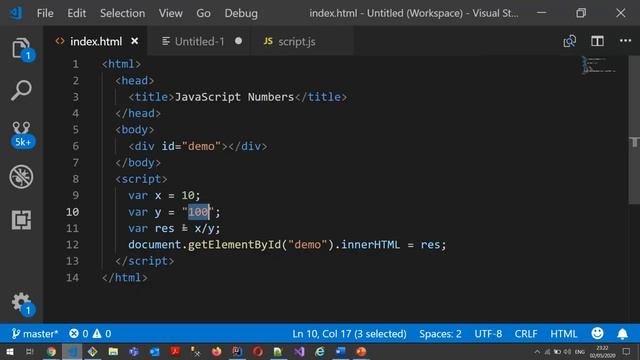This screenshot has height=360, width=640.
Task: Click the title text 'JavaScript Numbers'
Action: [x=234, y=97]
